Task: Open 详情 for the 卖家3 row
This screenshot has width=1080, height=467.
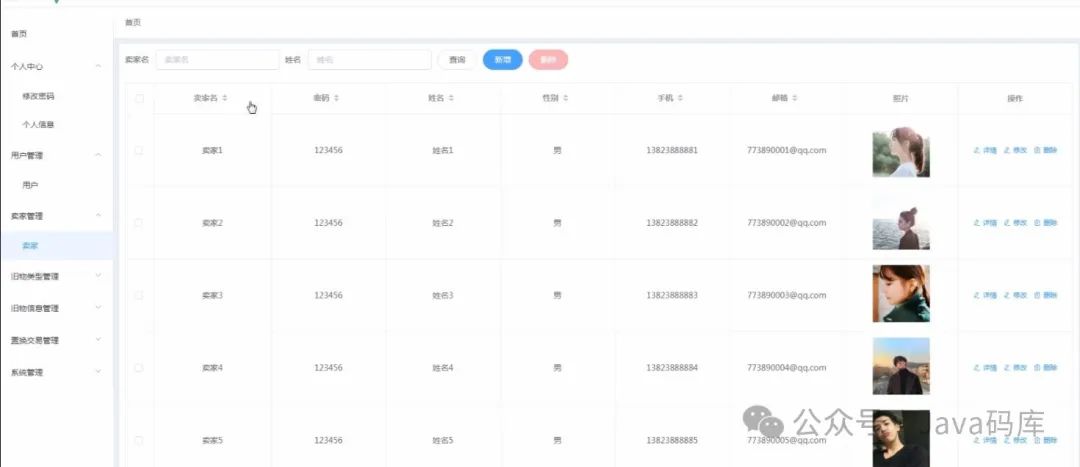Action: point(985,295)
